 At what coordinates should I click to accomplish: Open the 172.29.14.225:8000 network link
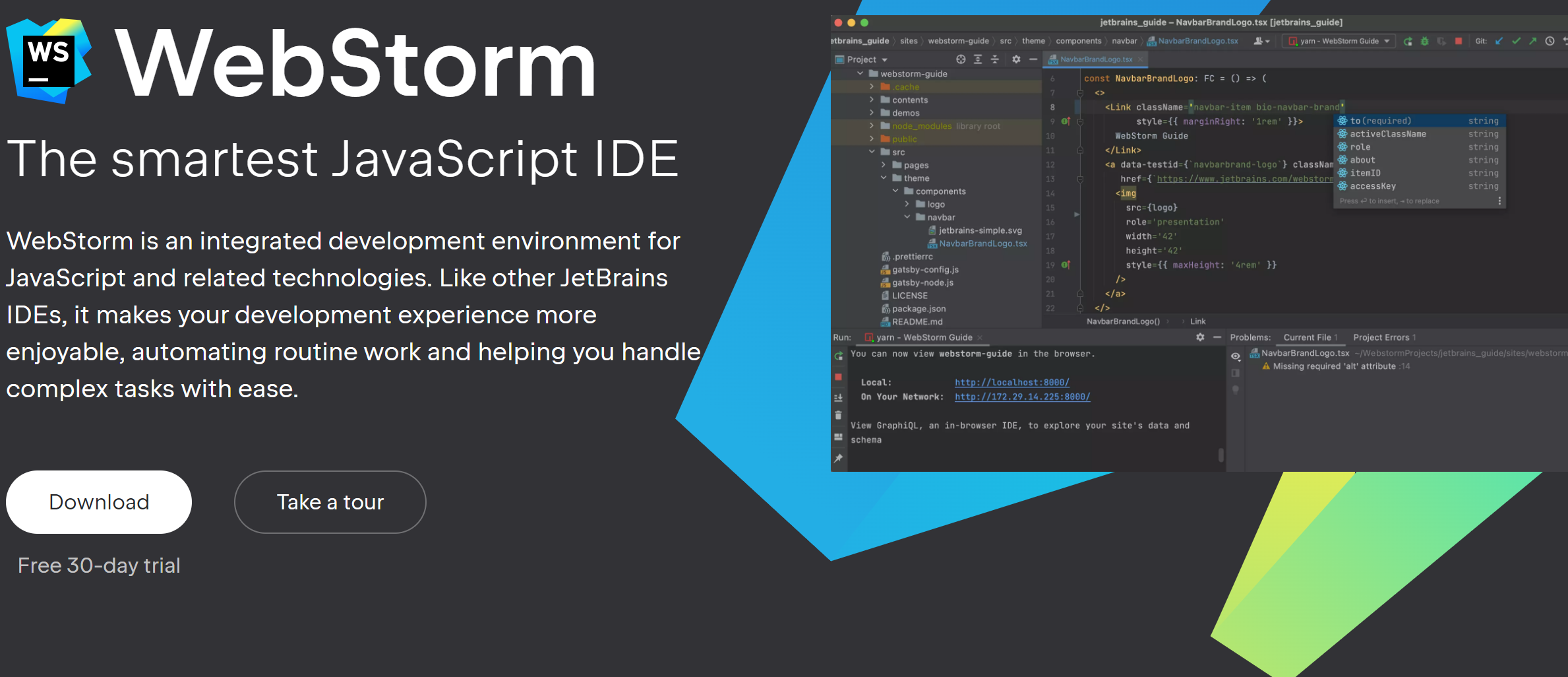point(1022,397)
